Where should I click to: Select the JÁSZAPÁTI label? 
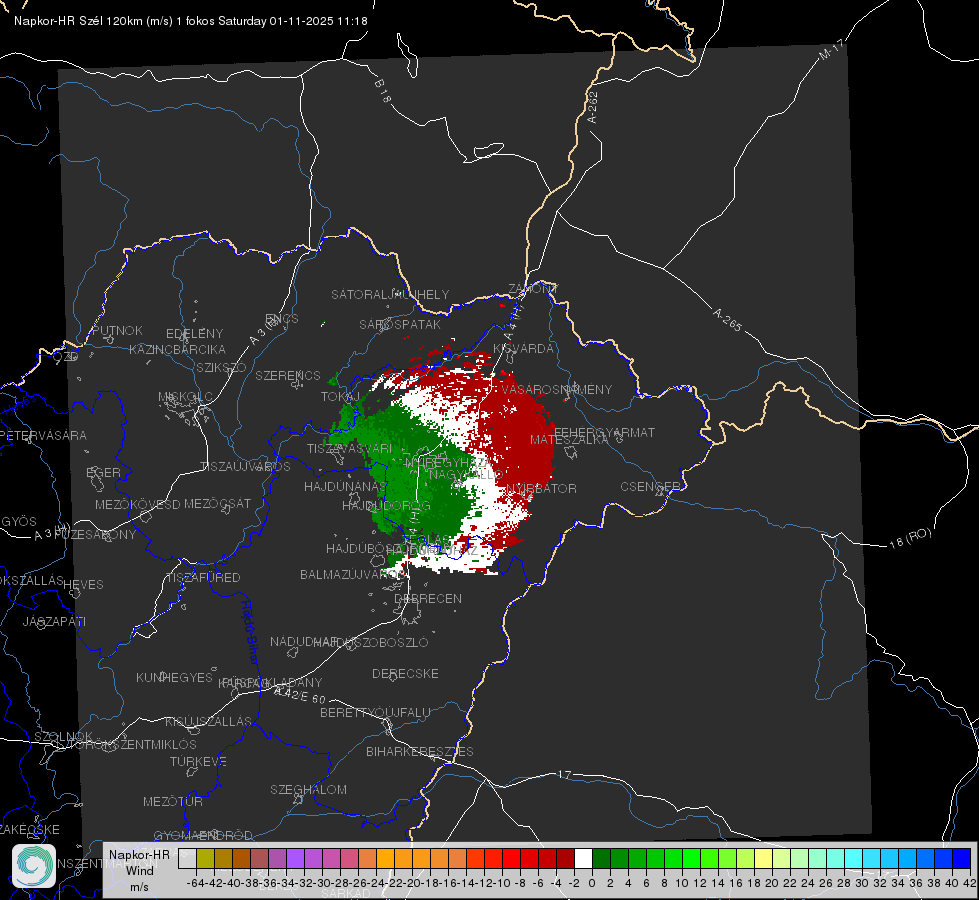coord(54,621)
